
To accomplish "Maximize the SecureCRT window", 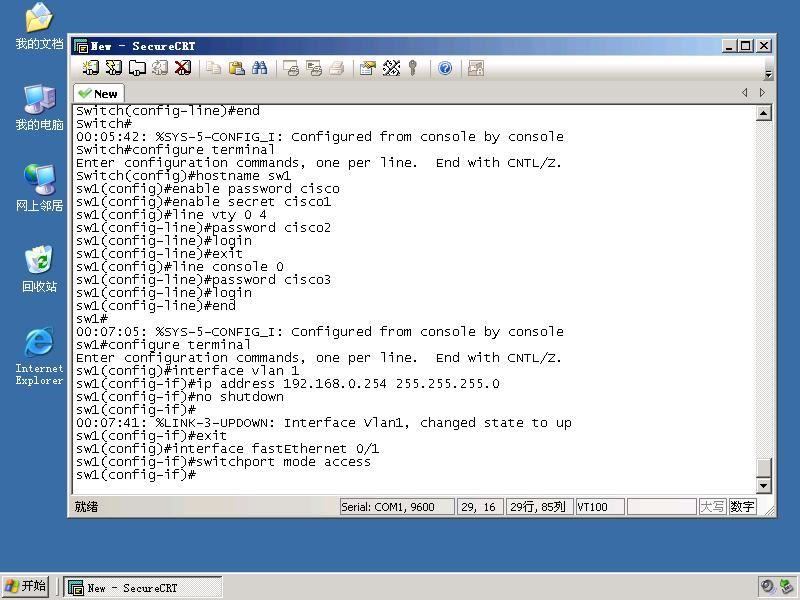I will (x=746, y=46).
